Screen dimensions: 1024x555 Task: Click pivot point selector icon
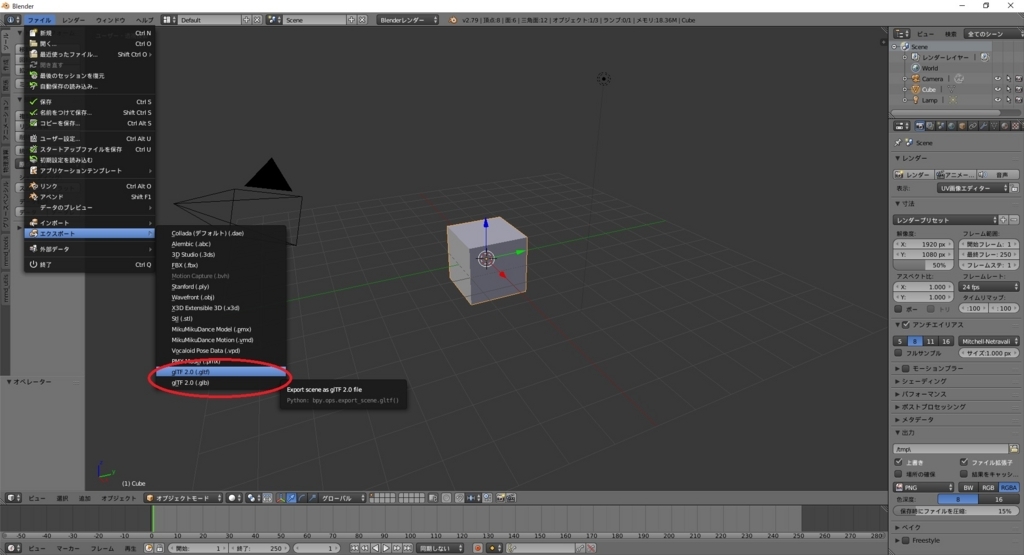[253, 498]
